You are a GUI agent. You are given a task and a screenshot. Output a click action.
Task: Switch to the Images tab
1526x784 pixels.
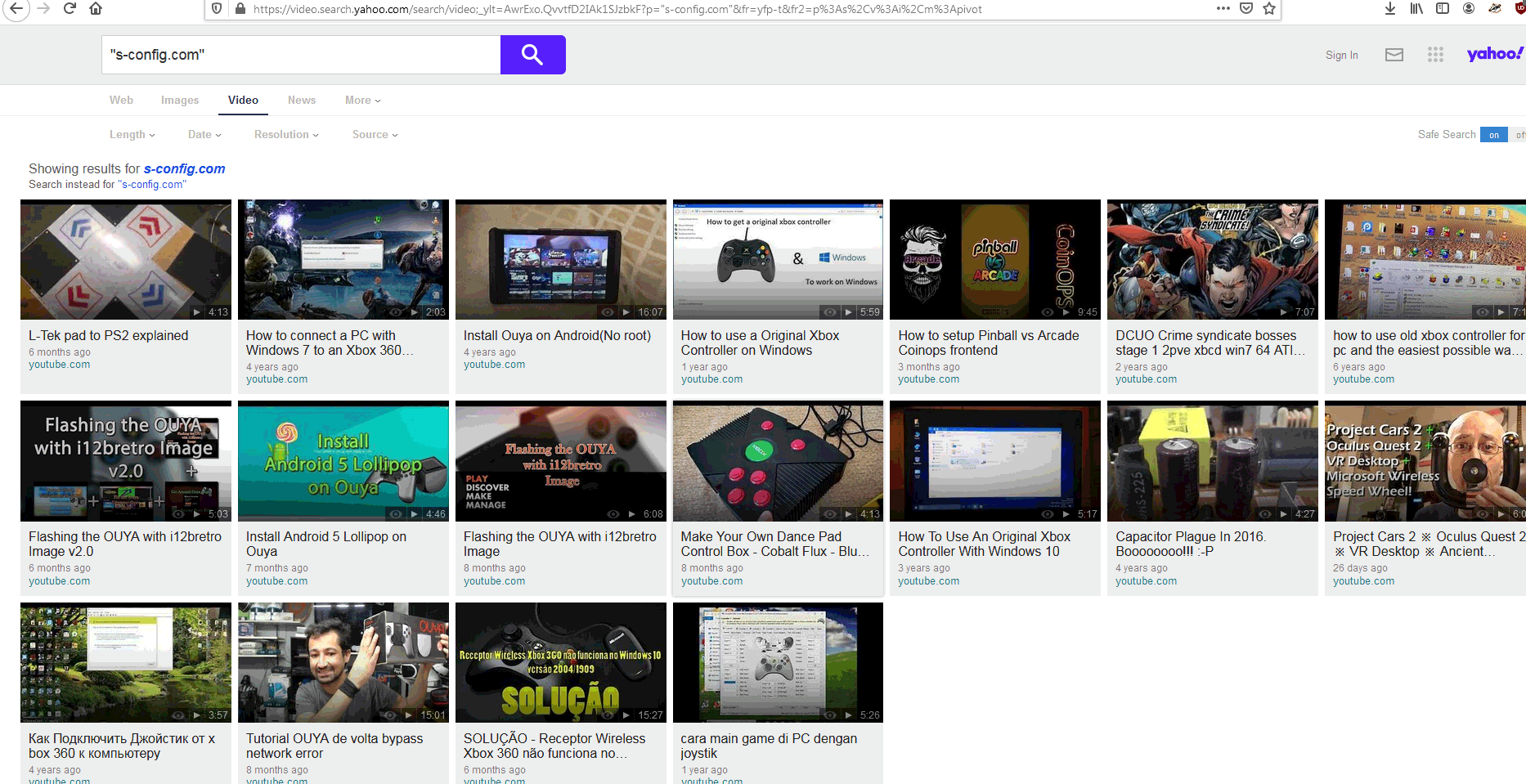pos(180,100)
